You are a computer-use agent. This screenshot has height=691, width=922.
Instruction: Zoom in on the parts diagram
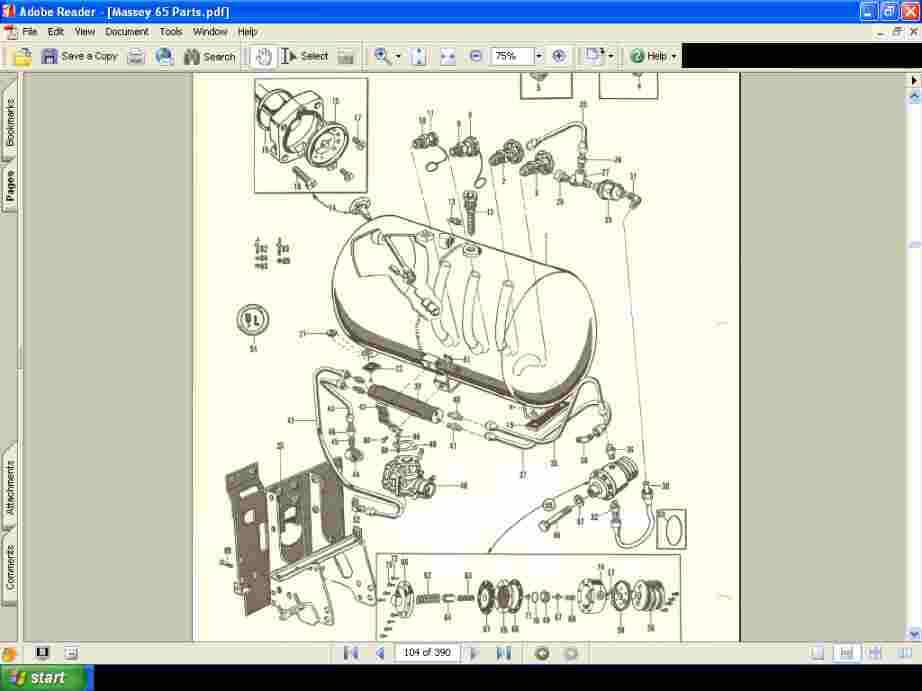click(x=559, y=56)
